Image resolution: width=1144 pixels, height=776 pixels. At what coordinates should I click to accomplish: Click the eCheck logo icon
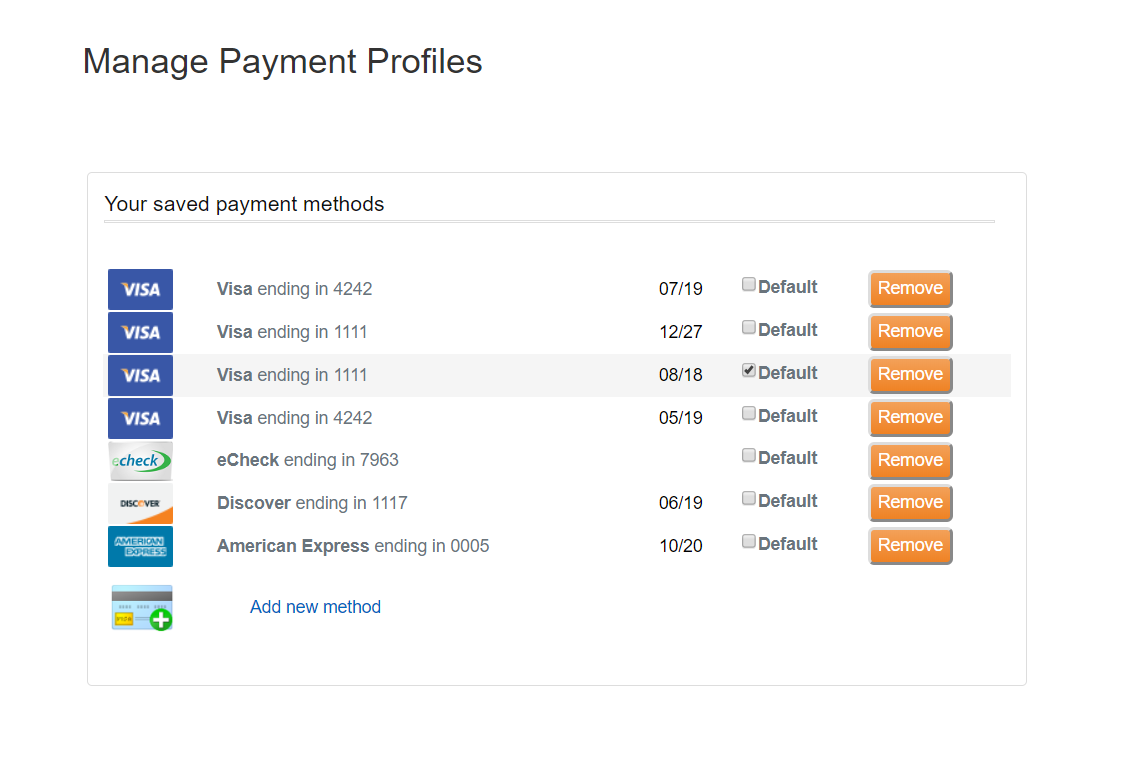[140, 461]
